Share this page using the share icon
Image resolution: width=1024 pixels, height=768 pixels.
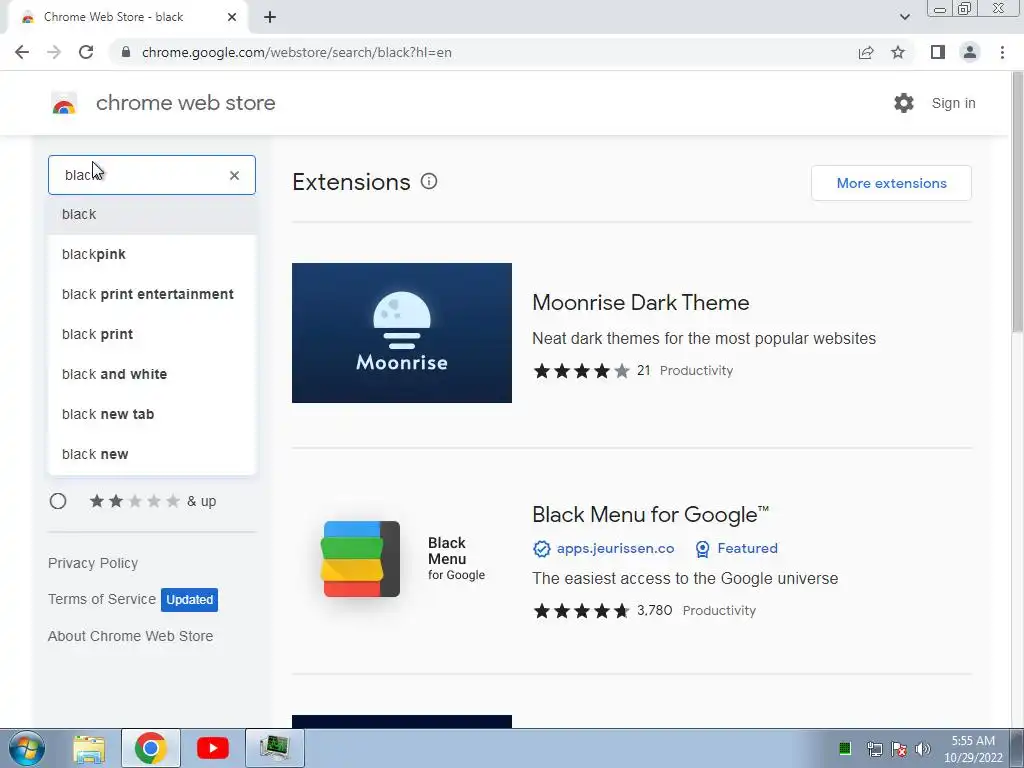[866, 52]
